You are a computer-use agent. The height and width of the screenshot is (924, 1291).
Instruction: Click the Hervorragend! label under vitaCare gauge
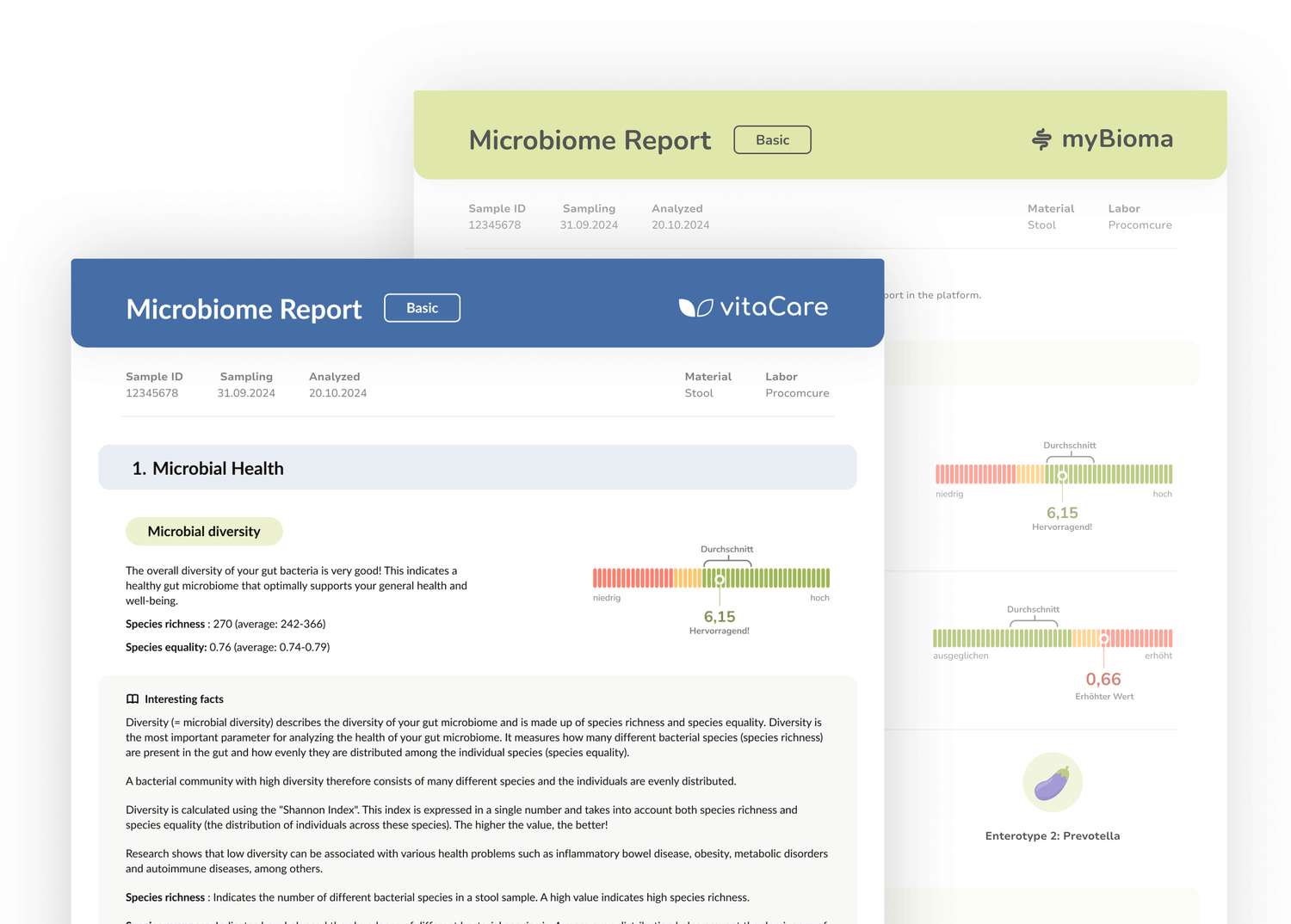click(719, 631)
